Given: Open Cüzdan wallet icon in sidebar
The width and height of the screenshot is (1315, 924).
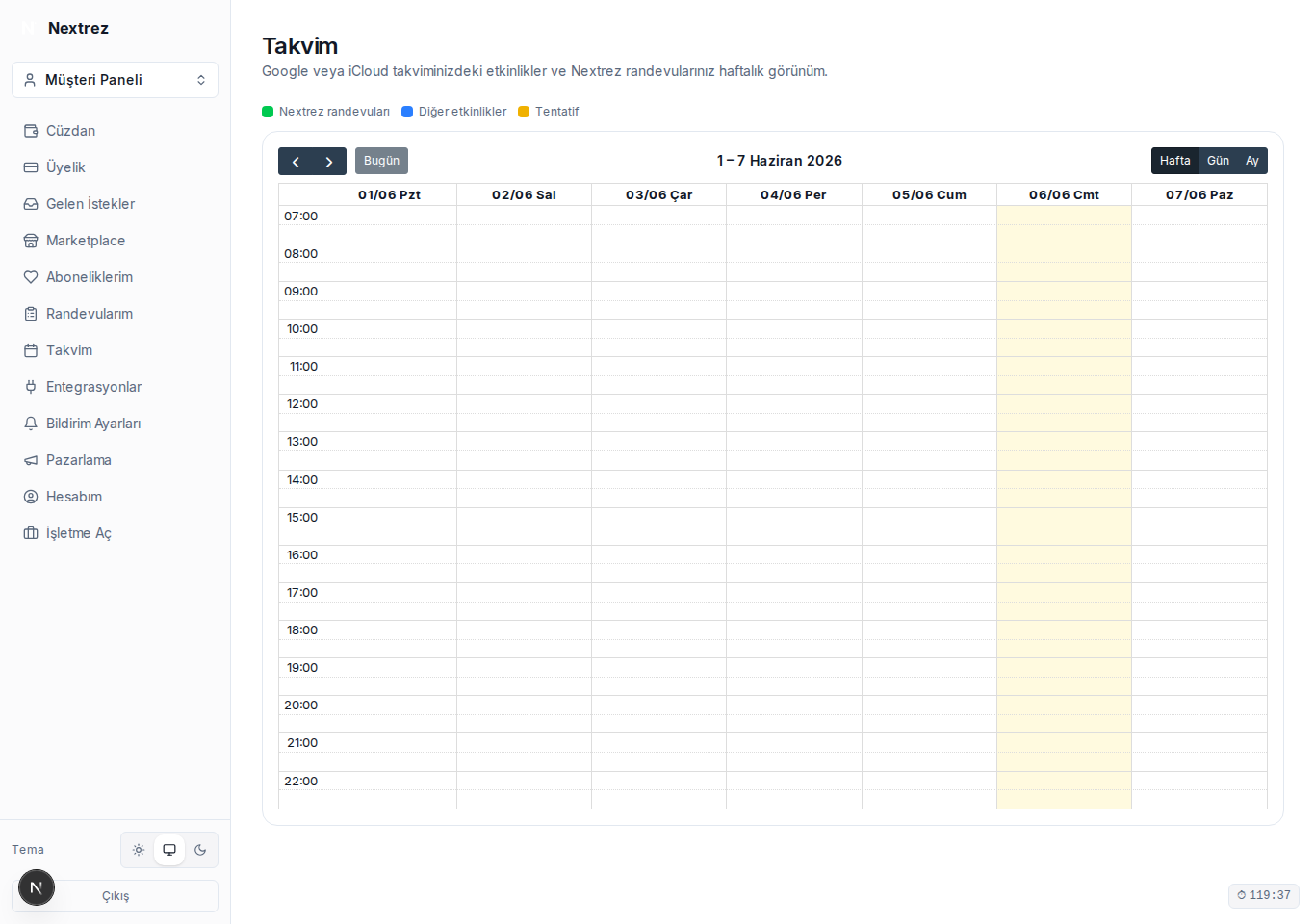Looking at the screenshot, I should (31, 131).
